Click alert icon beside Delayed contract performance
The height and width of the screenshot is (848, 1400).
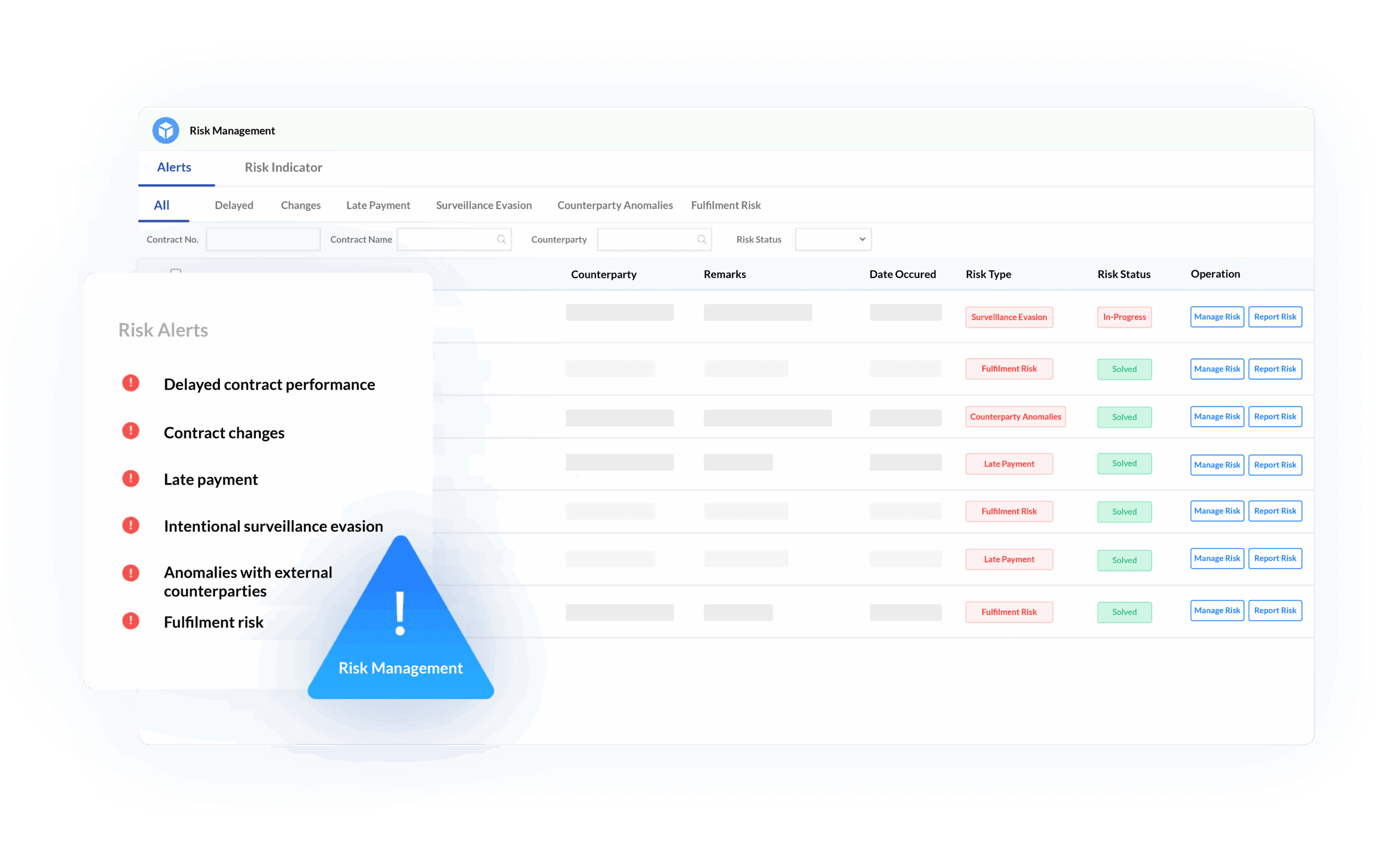tap(131, 383)
